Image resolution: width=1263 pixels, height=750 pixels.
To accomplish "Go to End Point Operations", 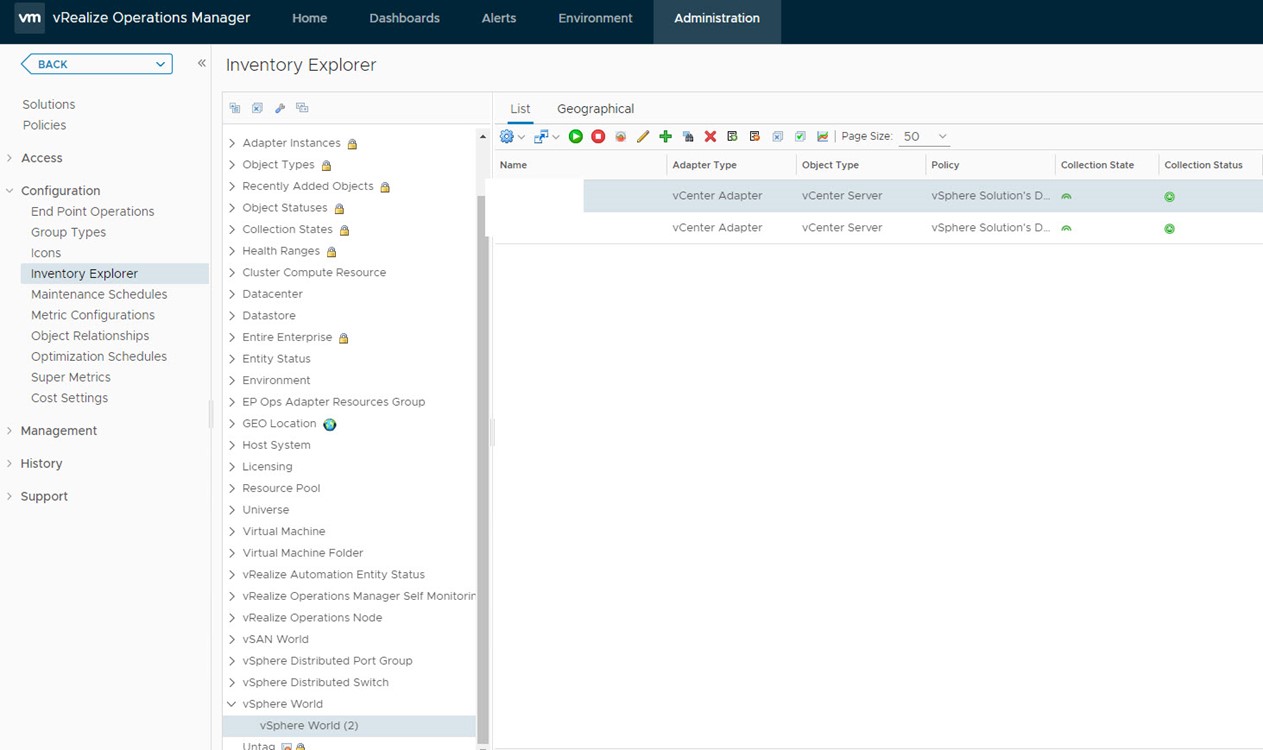I will 93,211.
